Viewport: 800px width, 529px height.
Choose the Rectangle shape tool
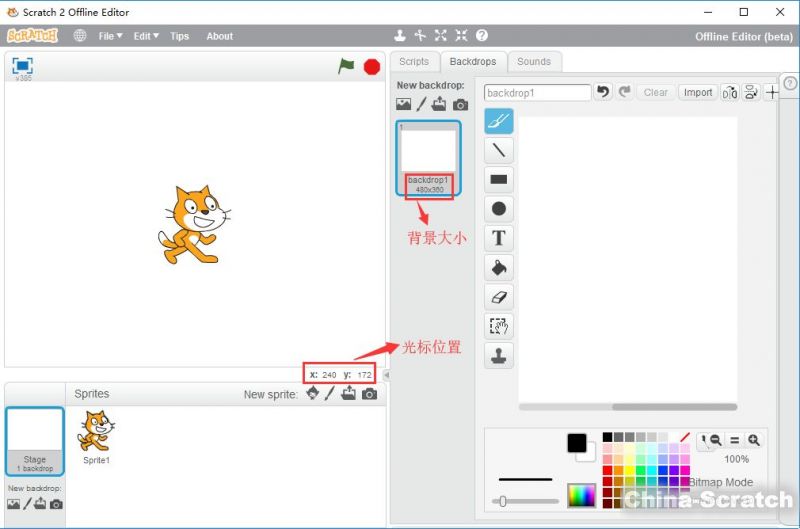498,180
